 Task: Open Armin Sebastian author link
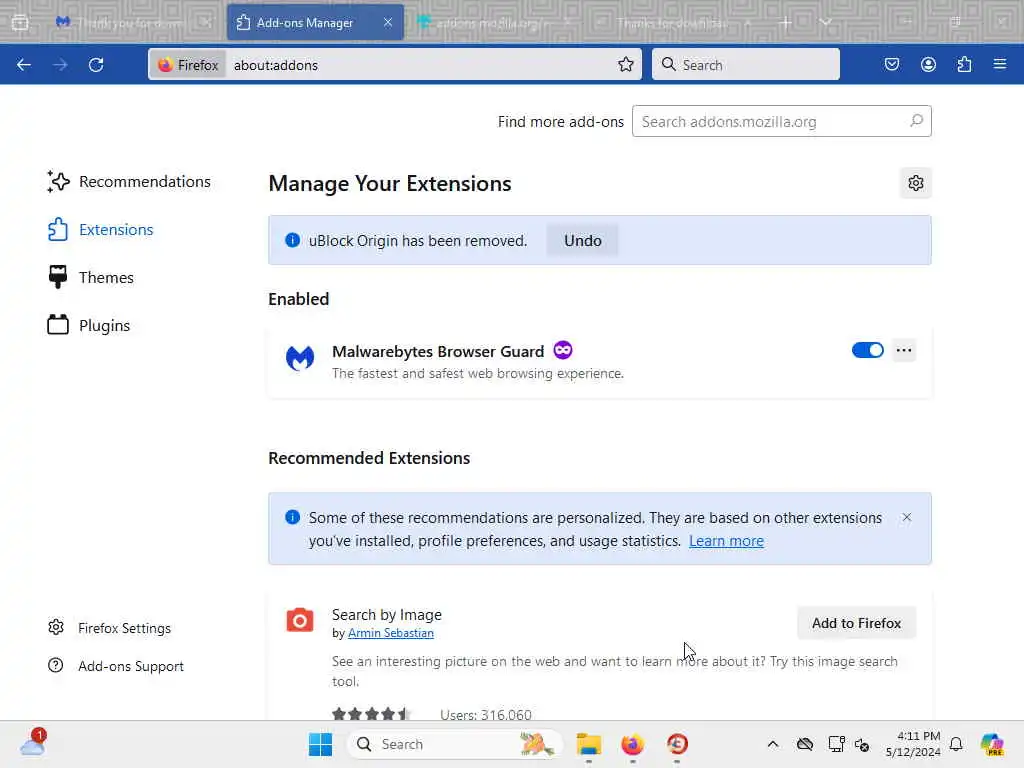pos(391,633)
